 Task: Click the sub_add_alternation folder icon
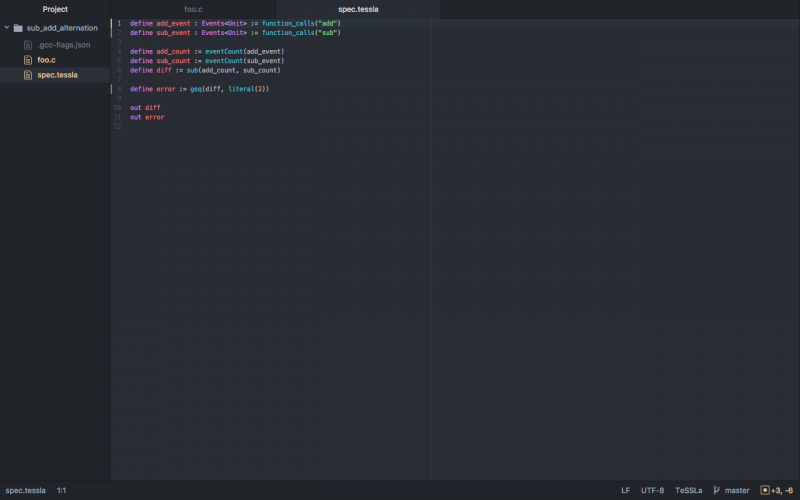(18, 28)
